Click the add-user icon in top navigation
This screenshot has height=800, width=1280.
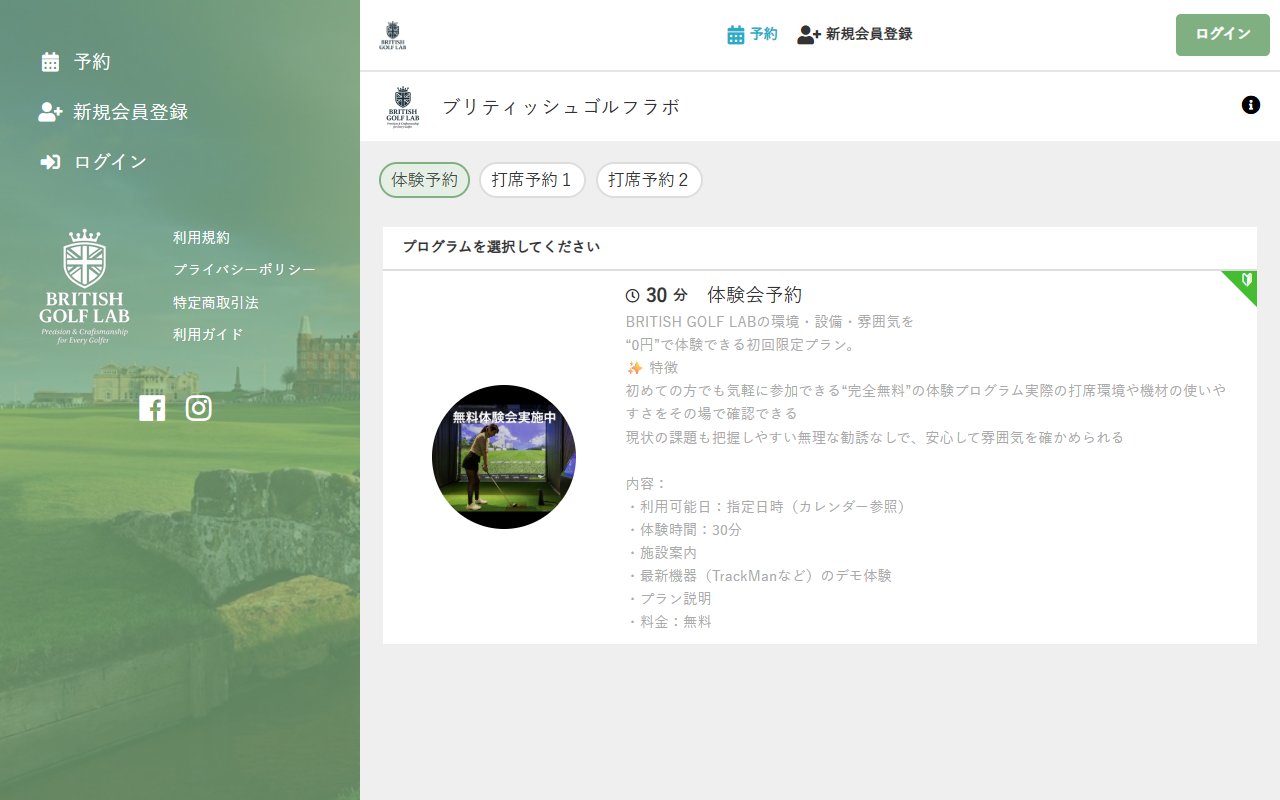coord(809,35)
